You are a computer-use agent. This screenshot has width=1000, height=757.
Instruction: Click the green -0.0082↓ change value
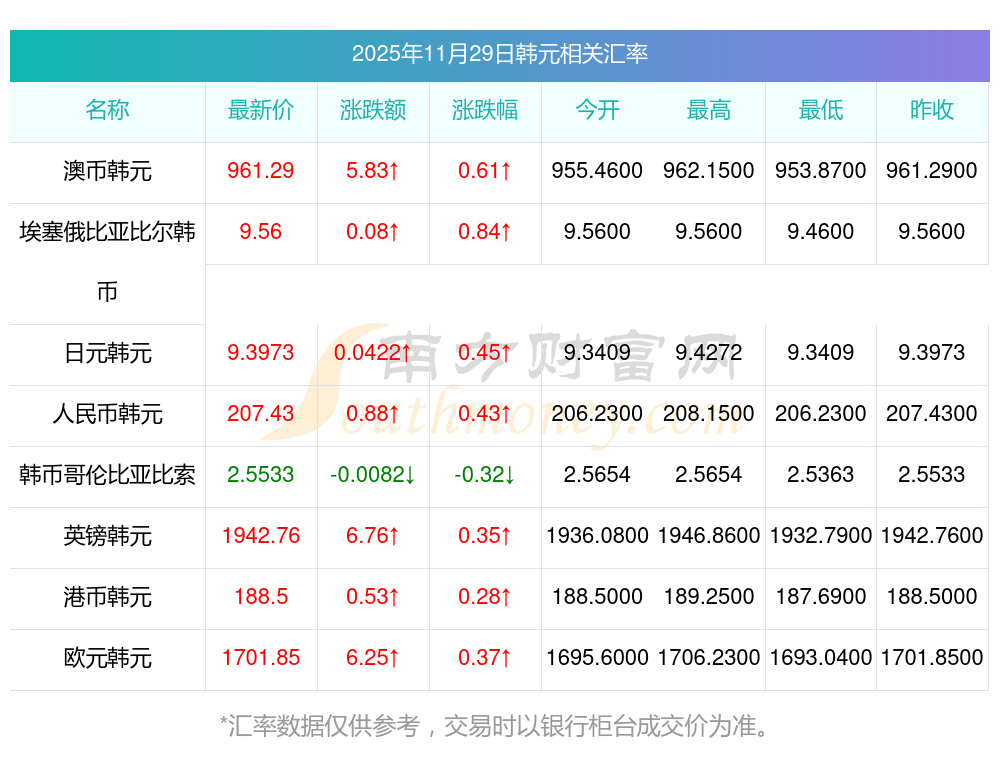click(373, 475)
